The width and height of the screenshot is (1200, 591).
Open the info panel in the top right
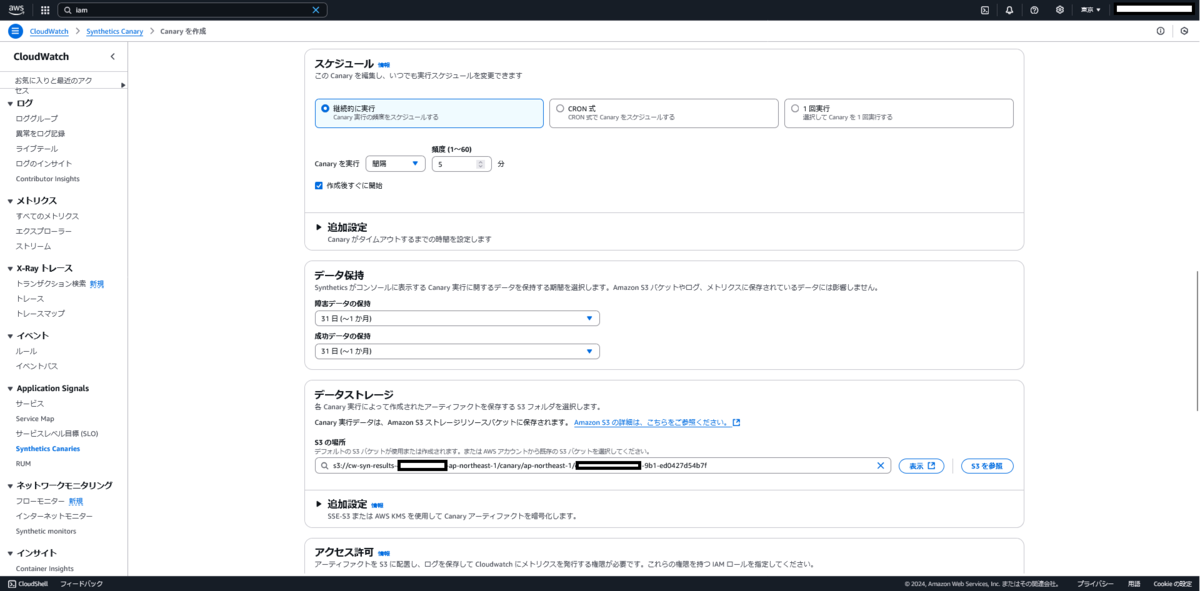[1159, 31]
